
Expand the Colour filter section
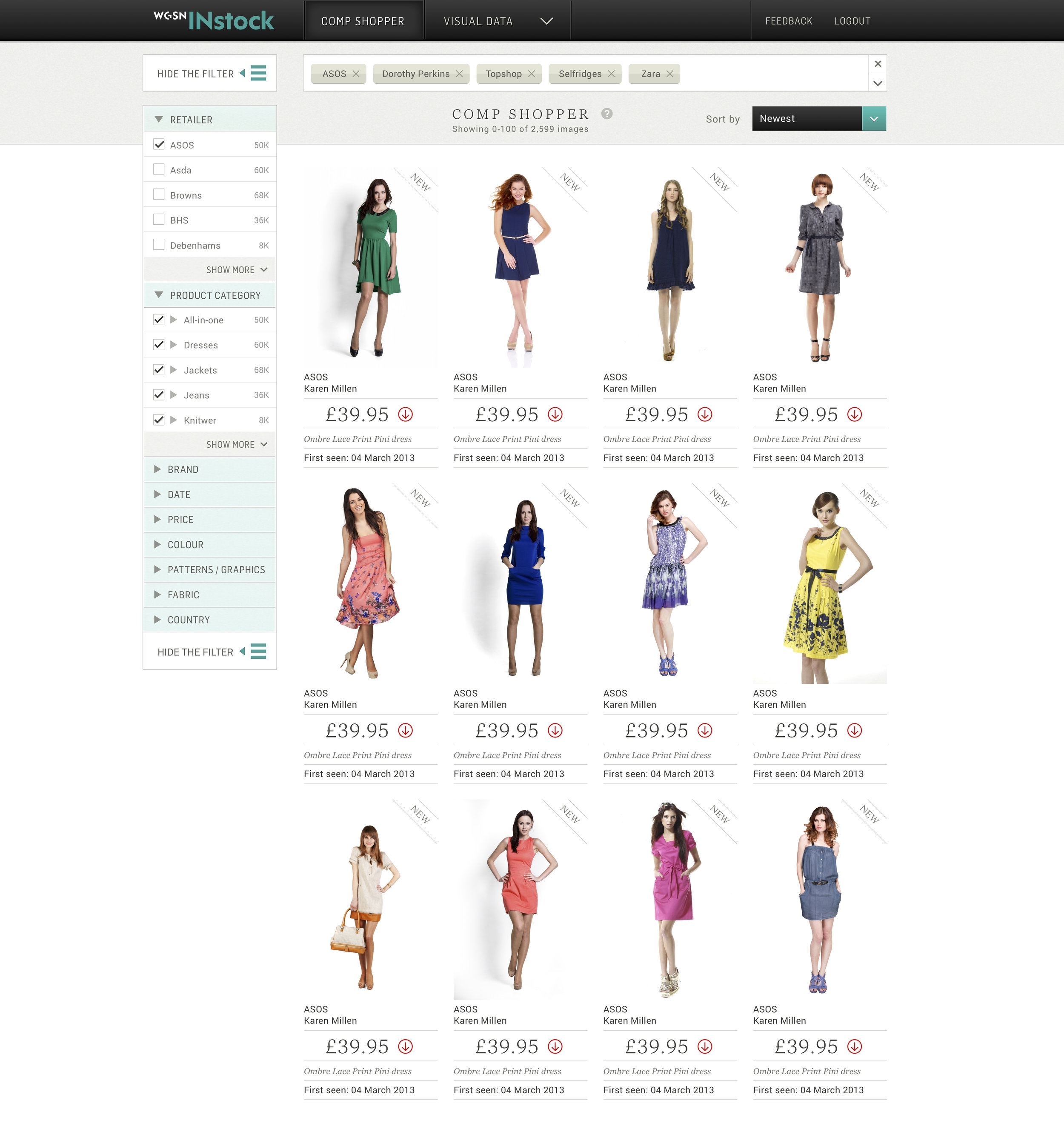pos(210,544)
